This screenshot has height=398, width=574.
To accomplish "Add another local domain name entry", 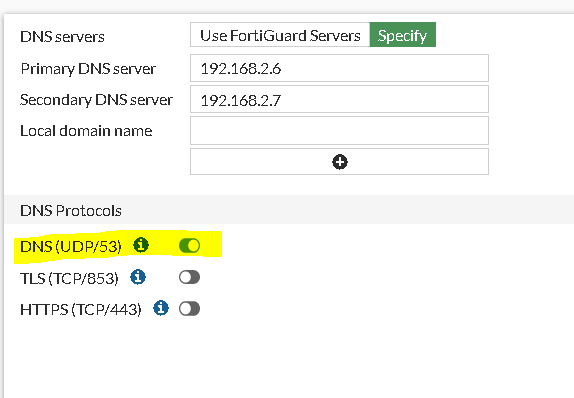I will 339,162.
